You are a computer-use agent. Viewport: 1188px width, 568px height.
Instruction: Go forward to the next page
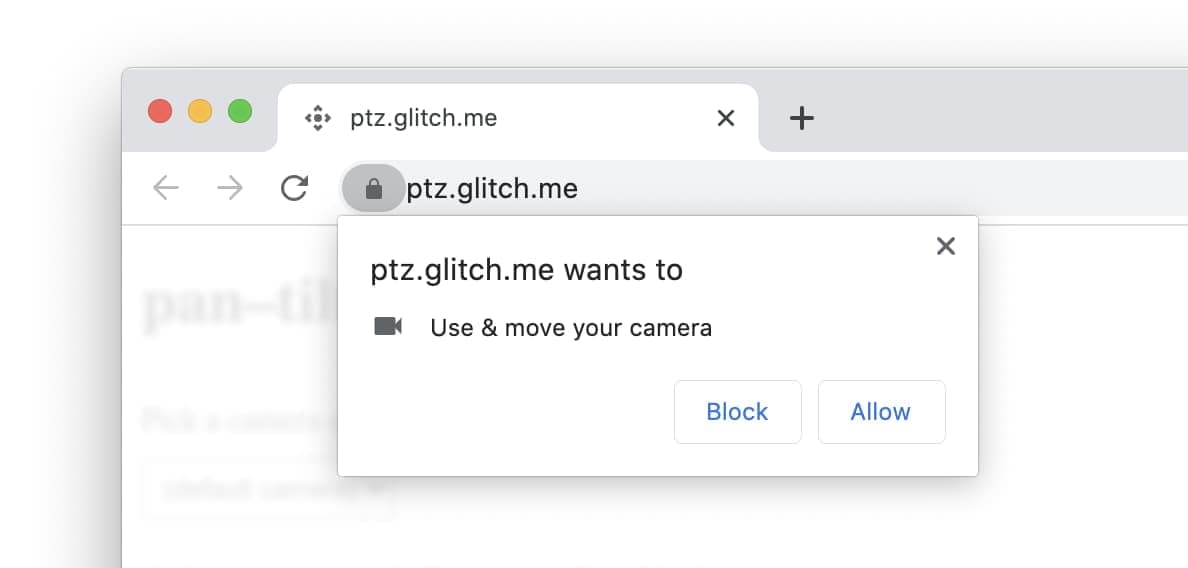tap(230, 188)
